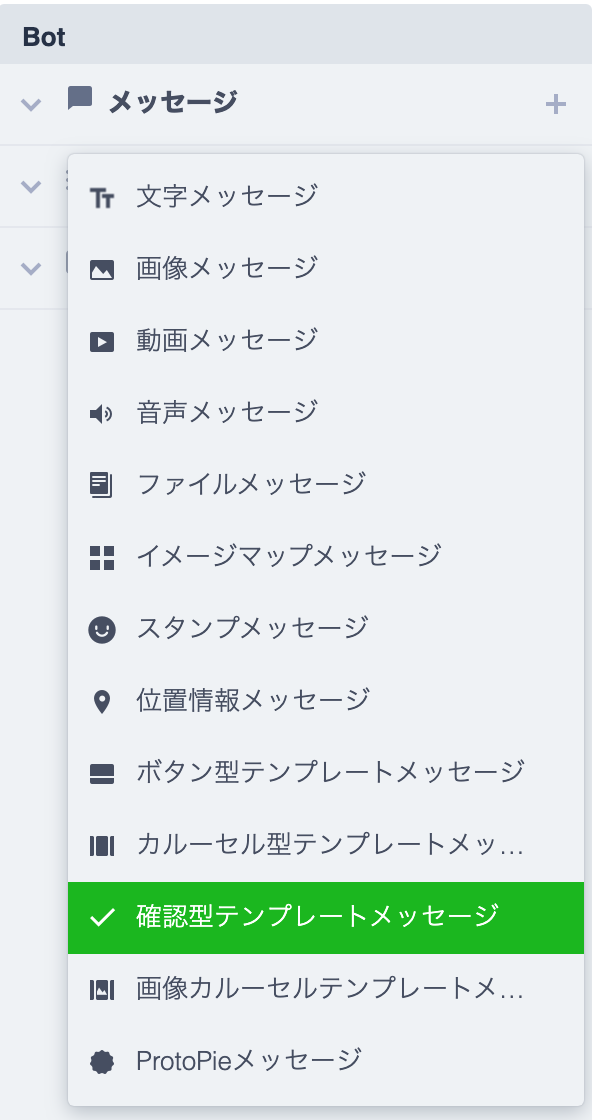Select the ファイルメッセージ file icon
This screenshot has width=592, height=1120.
103,484
